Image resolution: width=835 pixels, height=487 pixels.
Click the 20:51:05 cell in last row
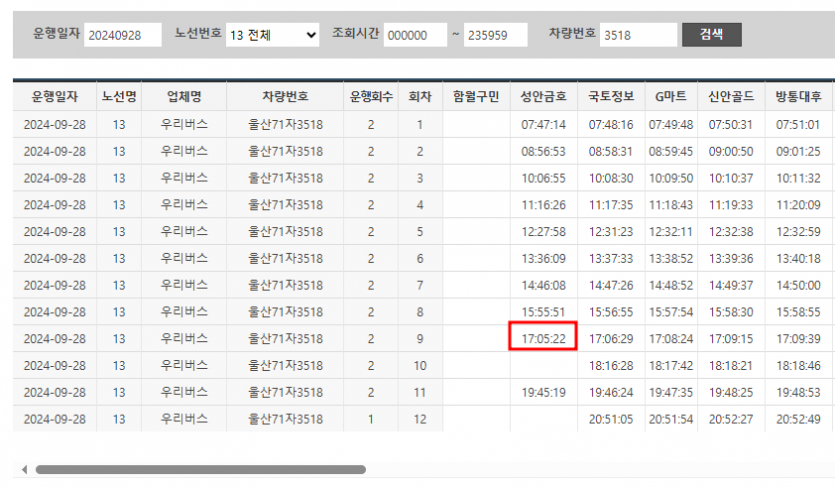click(x=610, y=419)
